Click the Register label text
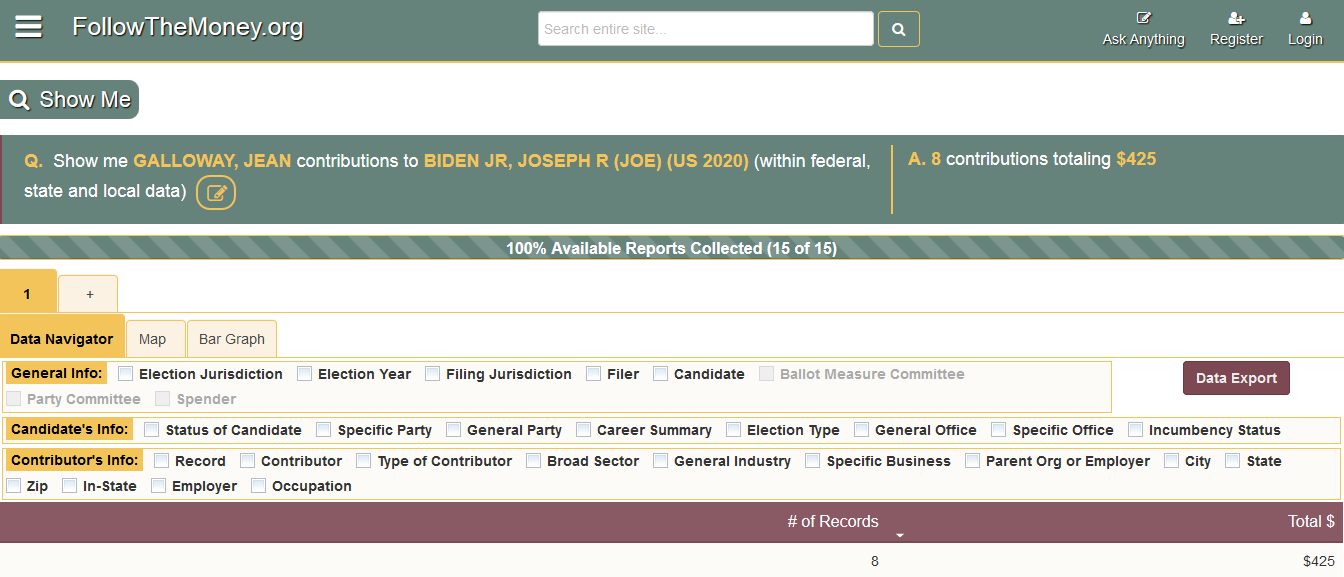Screen dimensions: 1344x577 (1236, 39)
